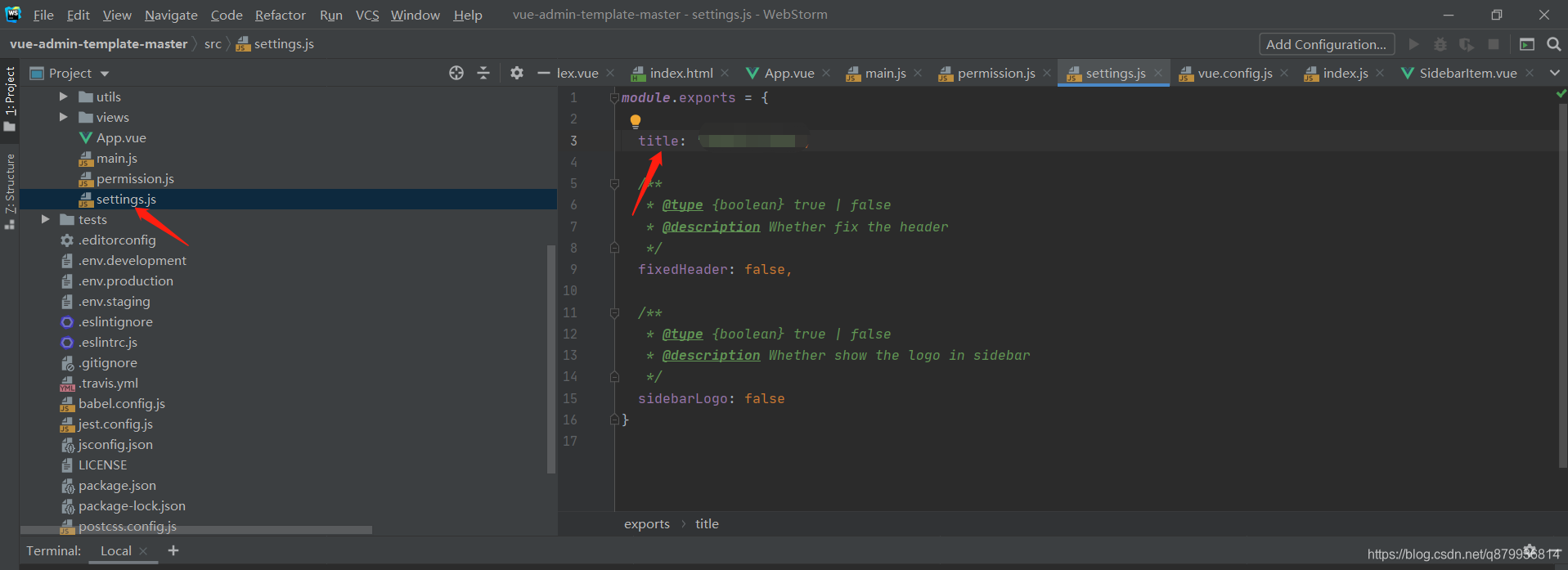Open the Navigate menu
This screenshot has width=1568, height=570.
click(x=171, y=15)
